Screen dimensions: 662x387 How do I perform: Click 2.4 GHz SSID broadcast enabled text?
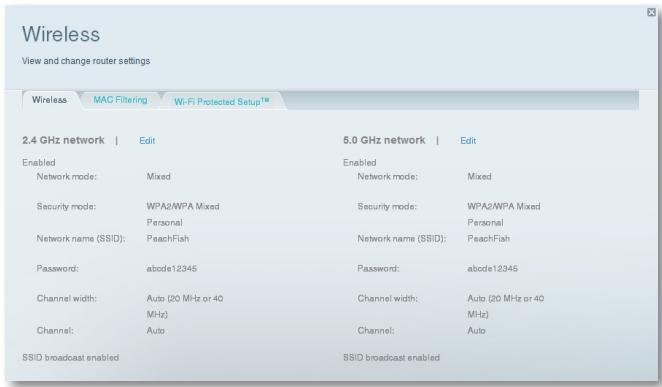click(x=71, y=357)
